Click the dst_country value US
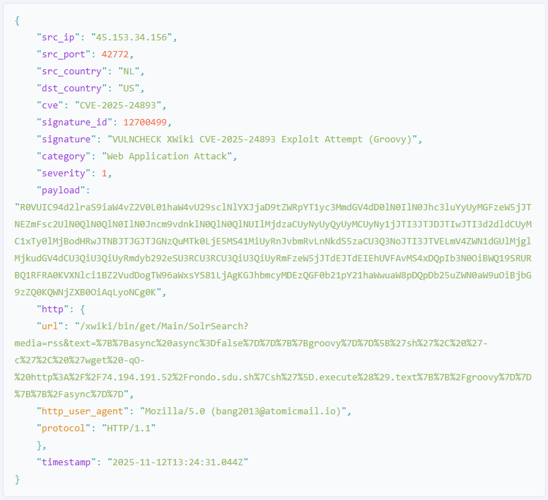Viewport: 548px width, 500px height. click(129, 88)
